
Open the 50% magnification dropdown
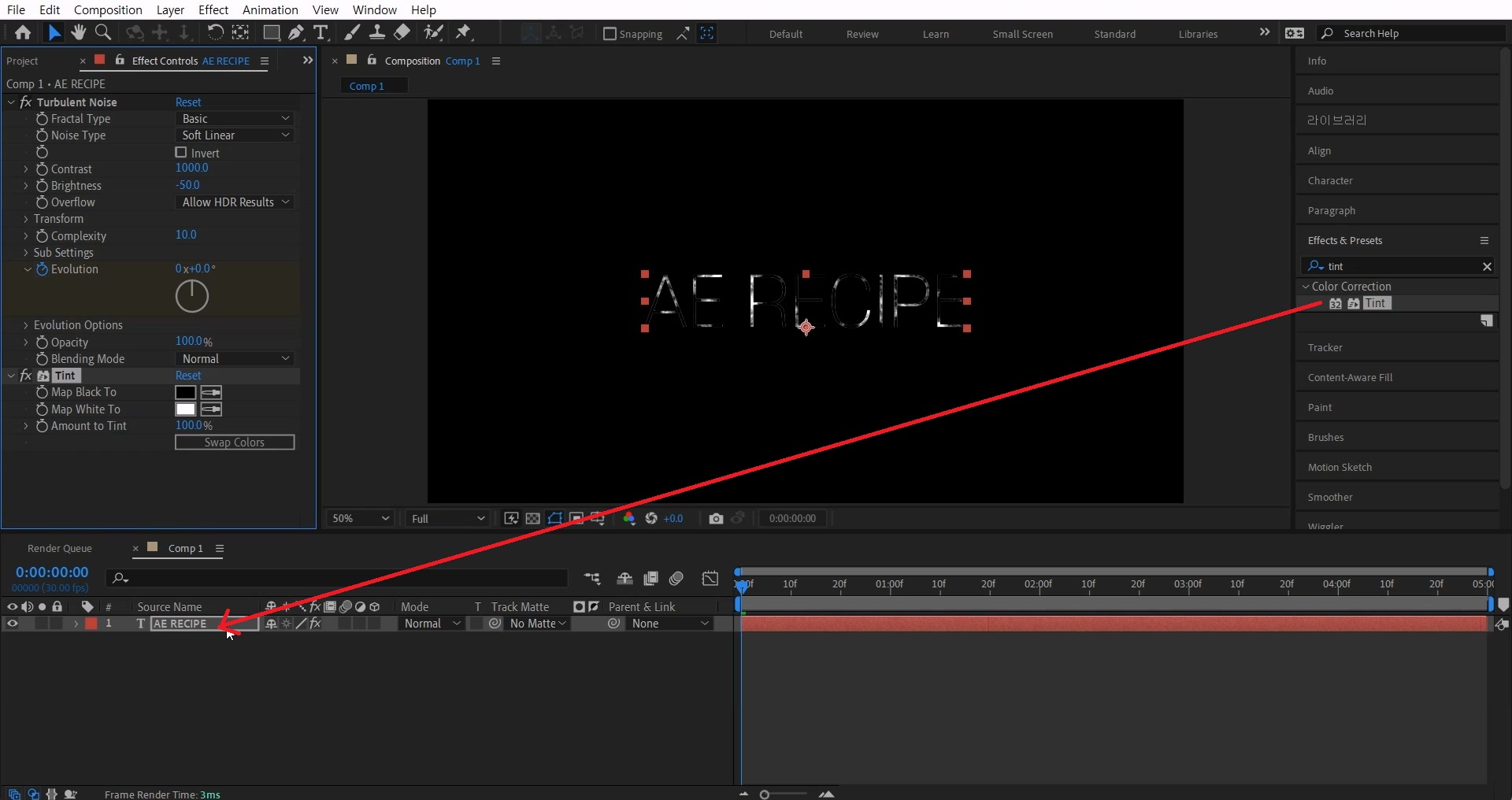click(360, 518)
